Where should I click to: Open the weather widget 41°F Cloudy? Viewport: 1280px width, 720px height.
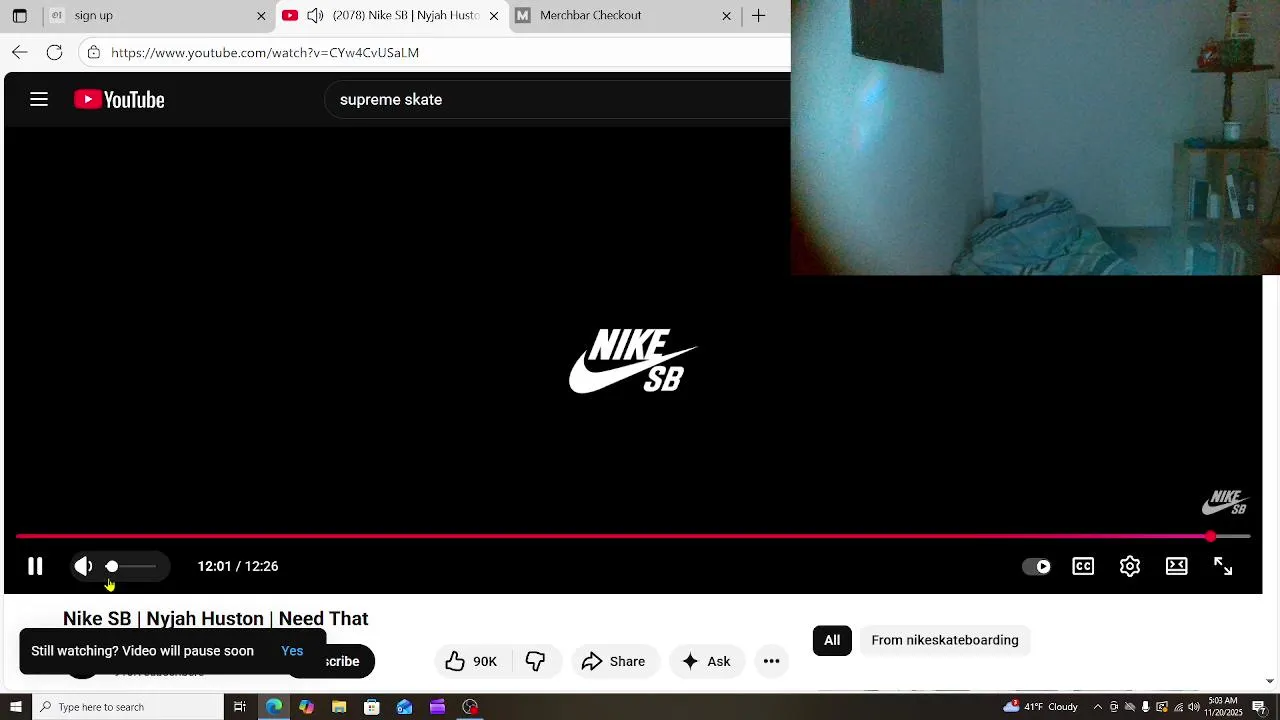tap(1040, 707)
